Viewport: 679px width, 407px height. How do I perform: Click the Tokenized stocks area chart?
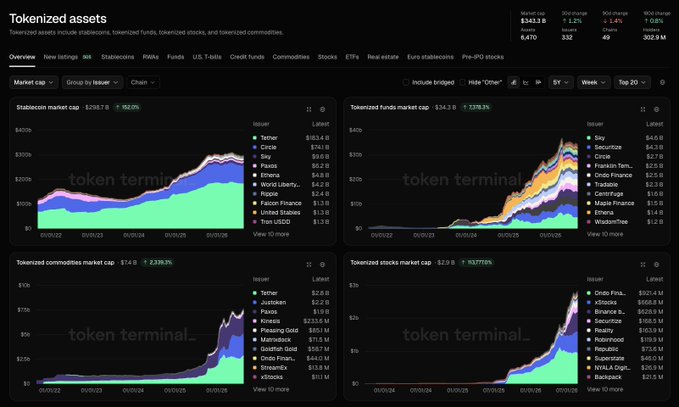[472, 338]
